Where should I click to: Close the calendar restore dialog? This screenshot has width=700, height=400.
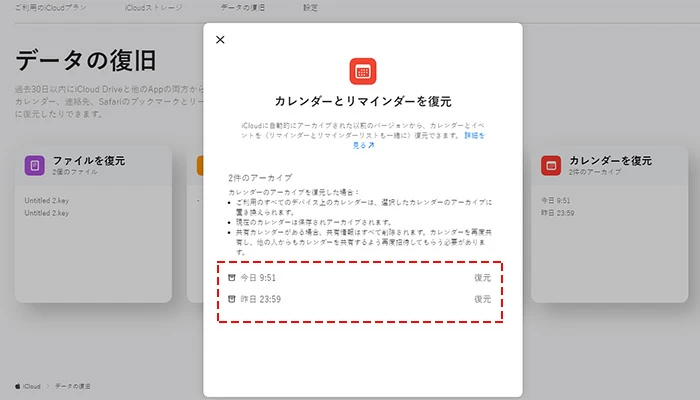pos(220,40)
